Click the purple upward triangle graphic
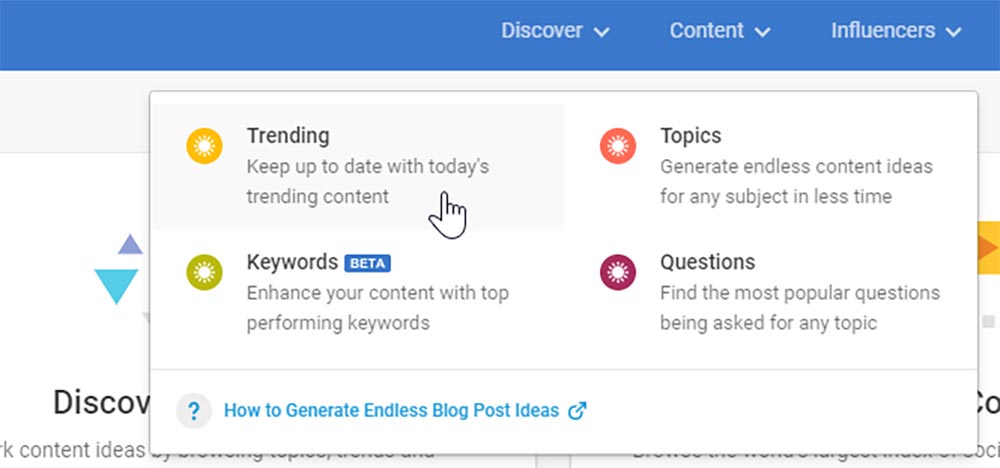The height and width of the screenshot is (468, 1000). [130, 244]
